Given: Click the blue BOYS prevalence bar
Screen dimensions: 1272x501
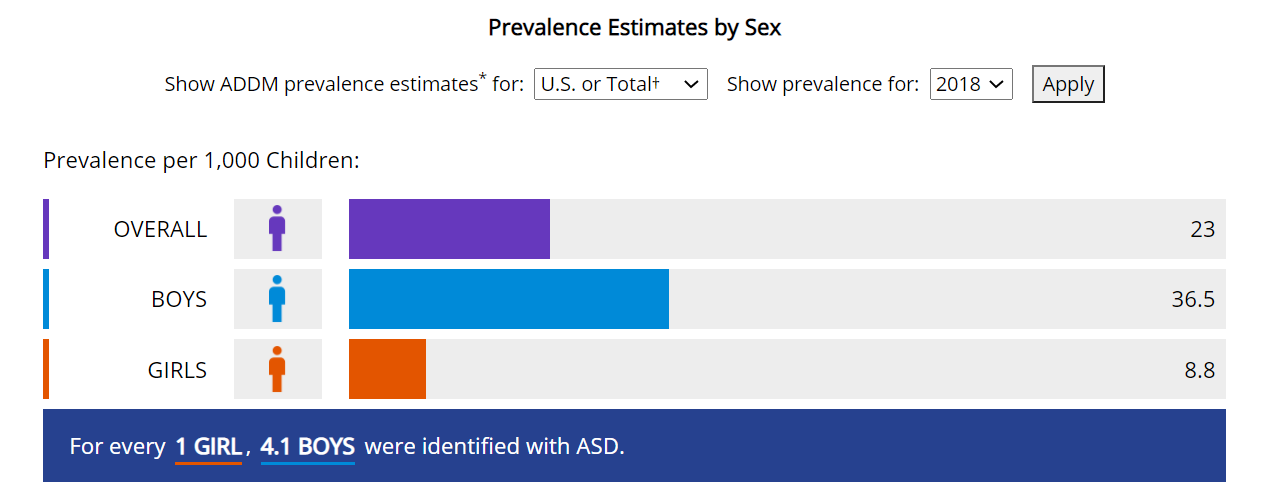Looking at the screenshot, I should pyautogui.click(x=509, y=299).
